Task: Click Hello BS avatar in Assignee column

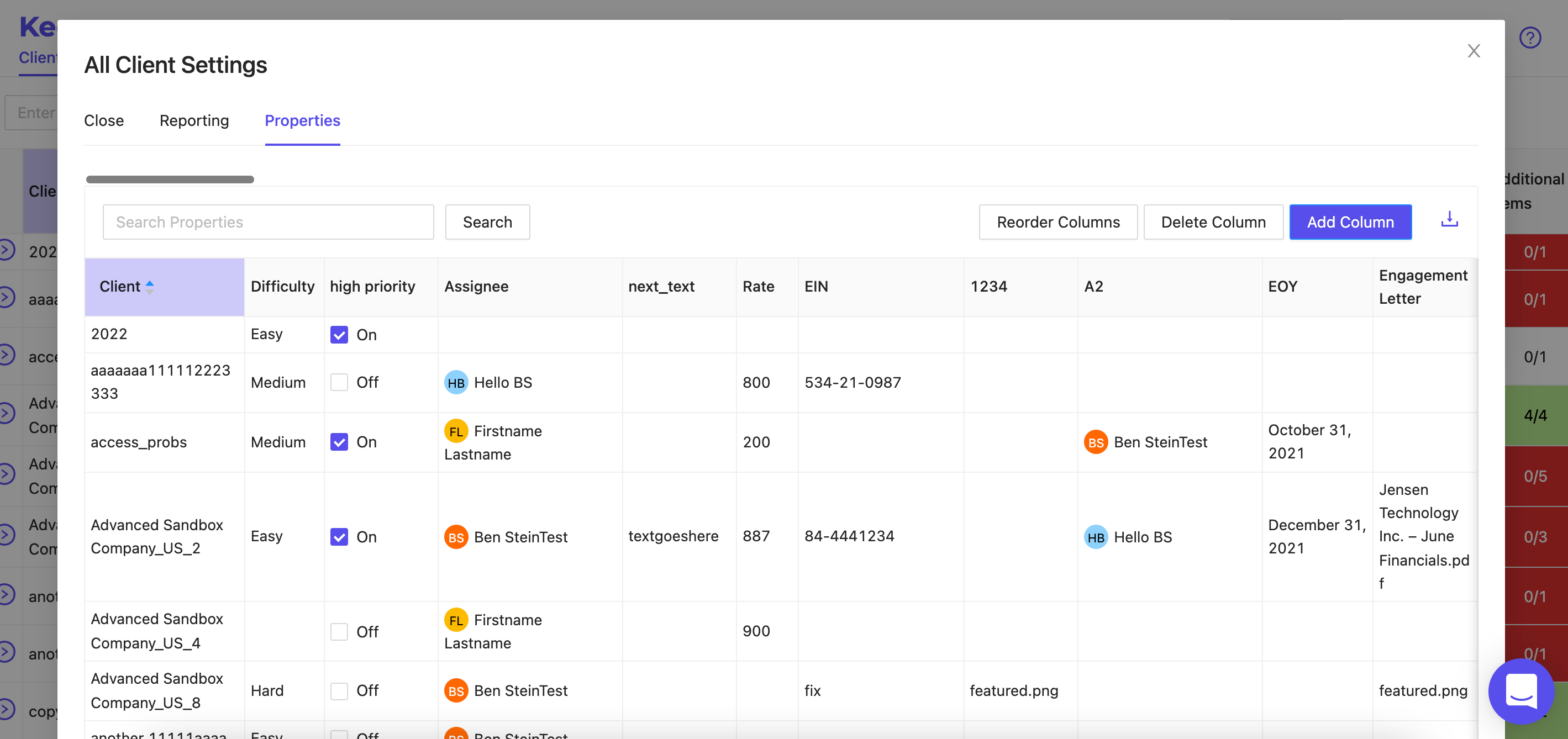Action: tap(455, 383)
